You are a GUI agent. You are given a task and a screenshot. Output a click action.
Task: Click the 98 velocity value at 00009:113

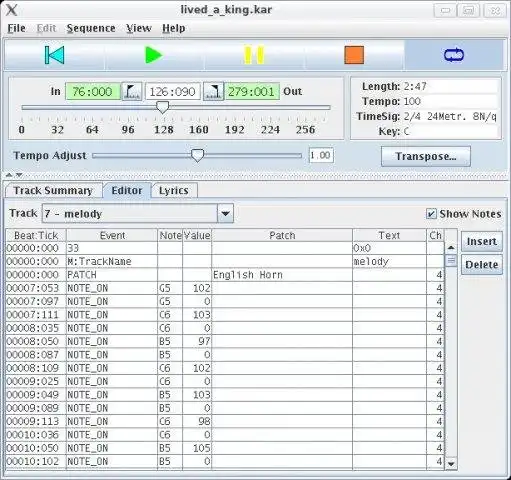[197, 422]
